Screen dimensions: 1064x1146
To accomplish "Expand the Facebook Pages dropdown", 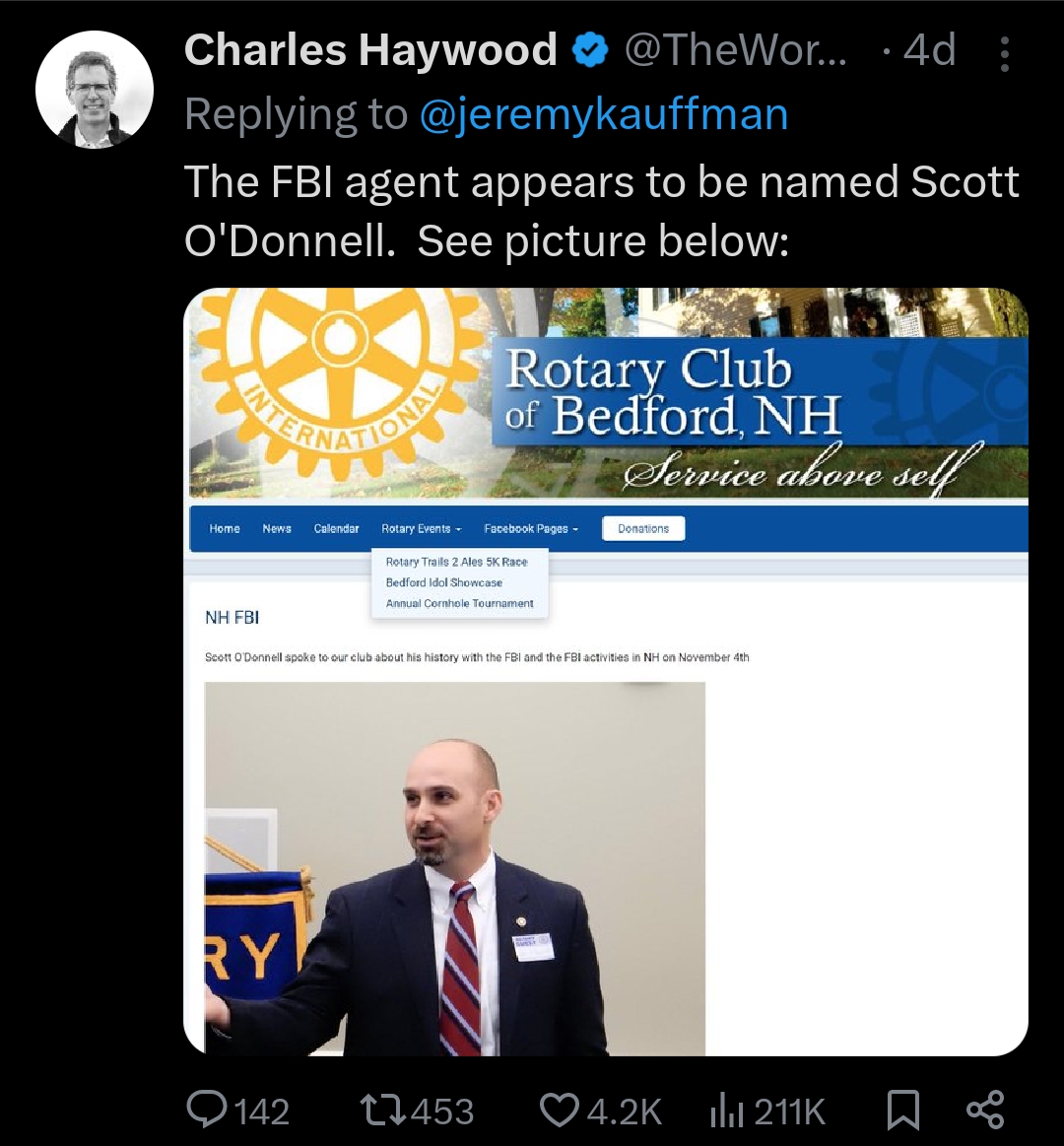I will [x=531, y=528].
